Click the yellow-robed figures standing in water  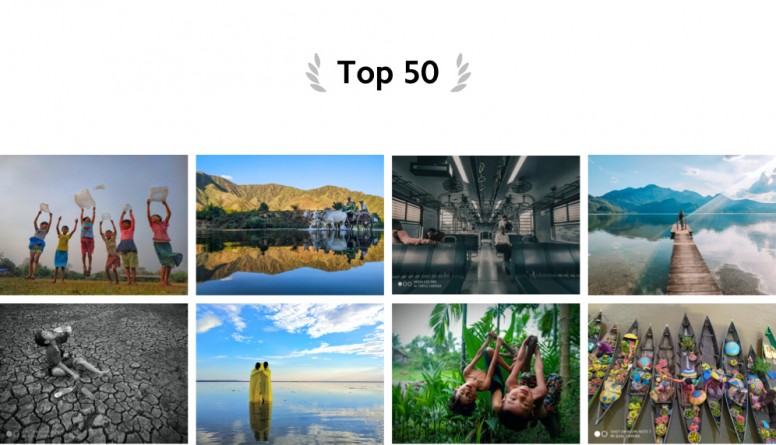click(260, 383)
